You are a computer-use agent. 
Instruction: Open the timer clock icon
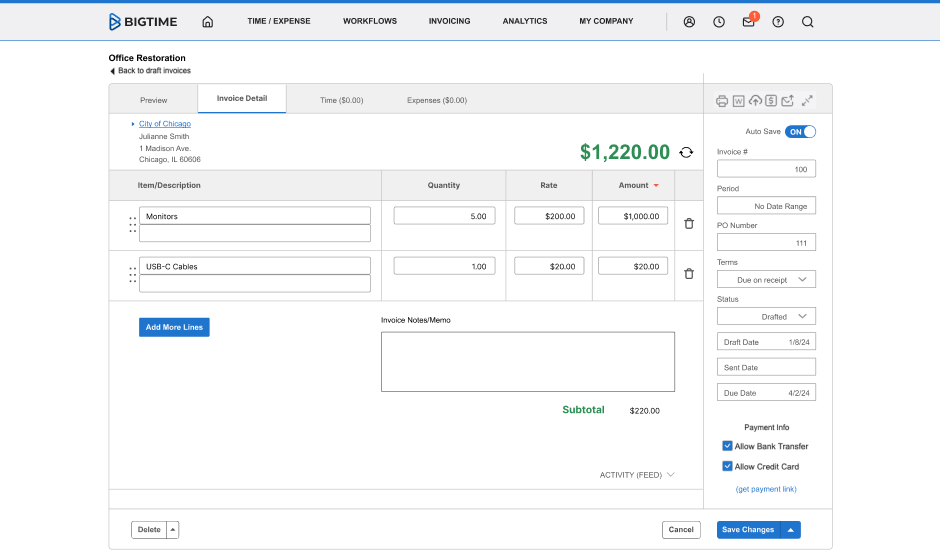click(x=719, y=22)
